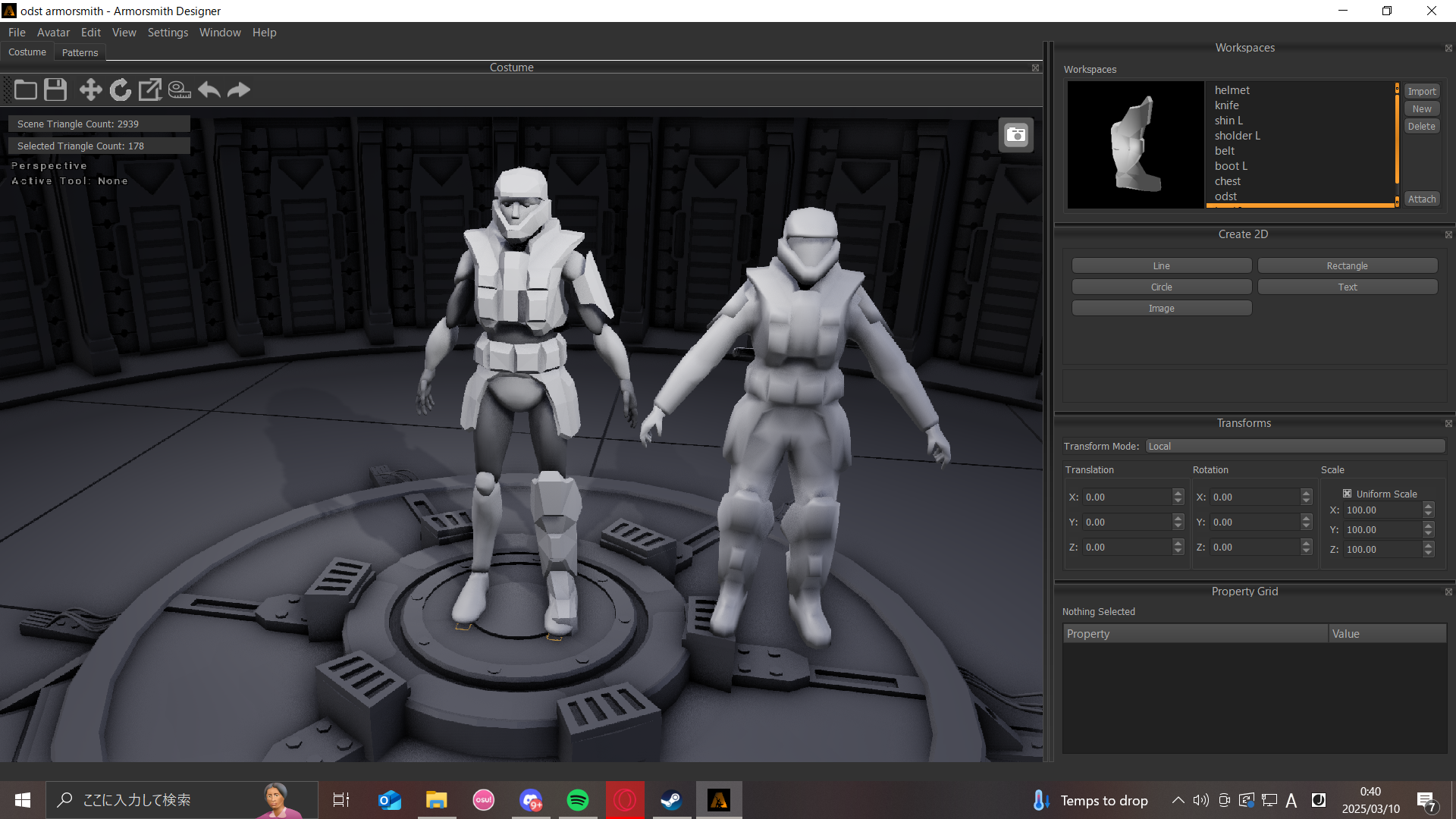The image size is (1456, 819).
Task: Select the chest workspace item
Action: (x=1228, y=181)
